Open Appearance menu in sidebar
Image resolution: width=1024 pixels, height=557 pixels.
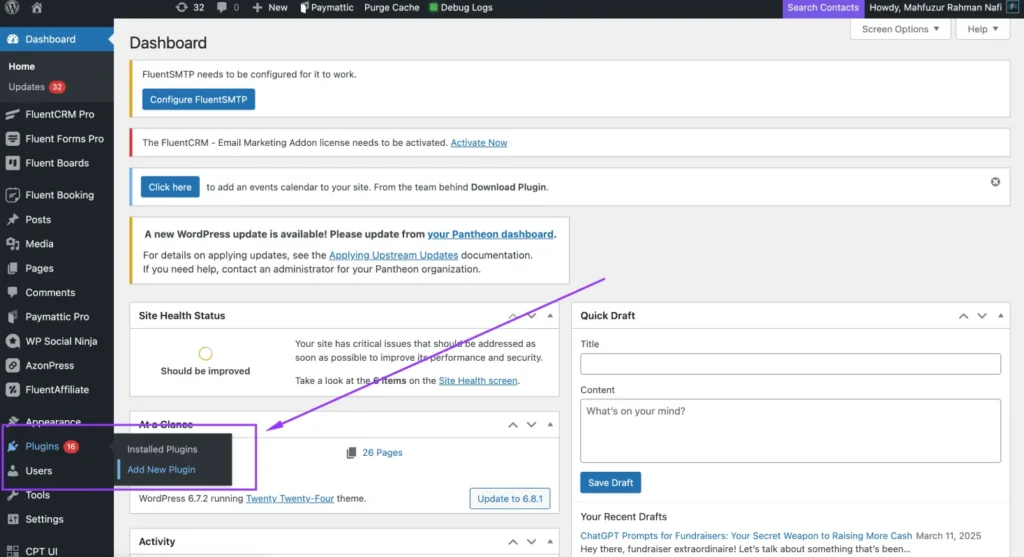(x=53, y=422)
